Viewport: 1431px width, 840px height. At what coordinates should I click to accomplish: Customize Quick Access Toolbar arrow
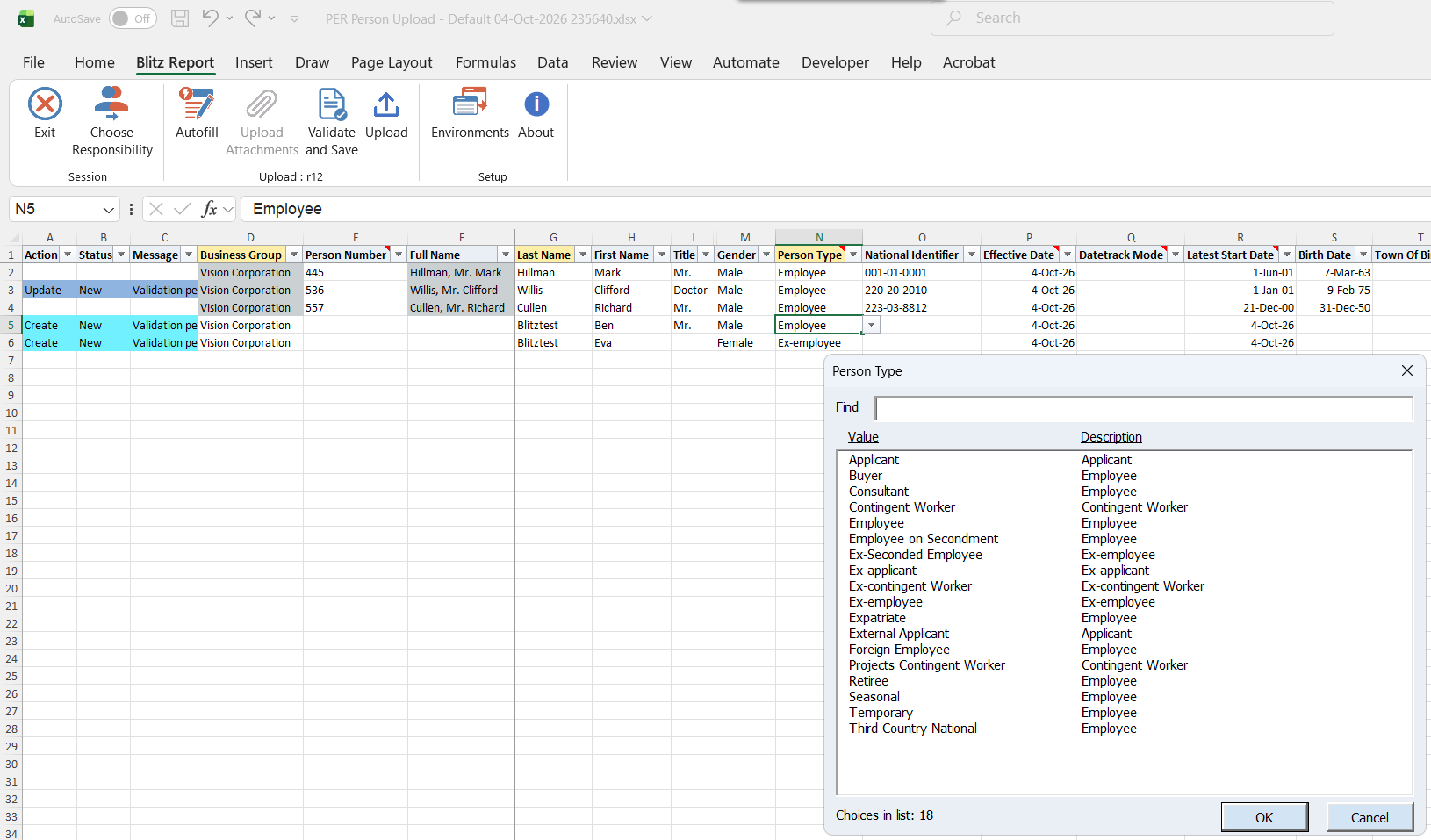295,18
